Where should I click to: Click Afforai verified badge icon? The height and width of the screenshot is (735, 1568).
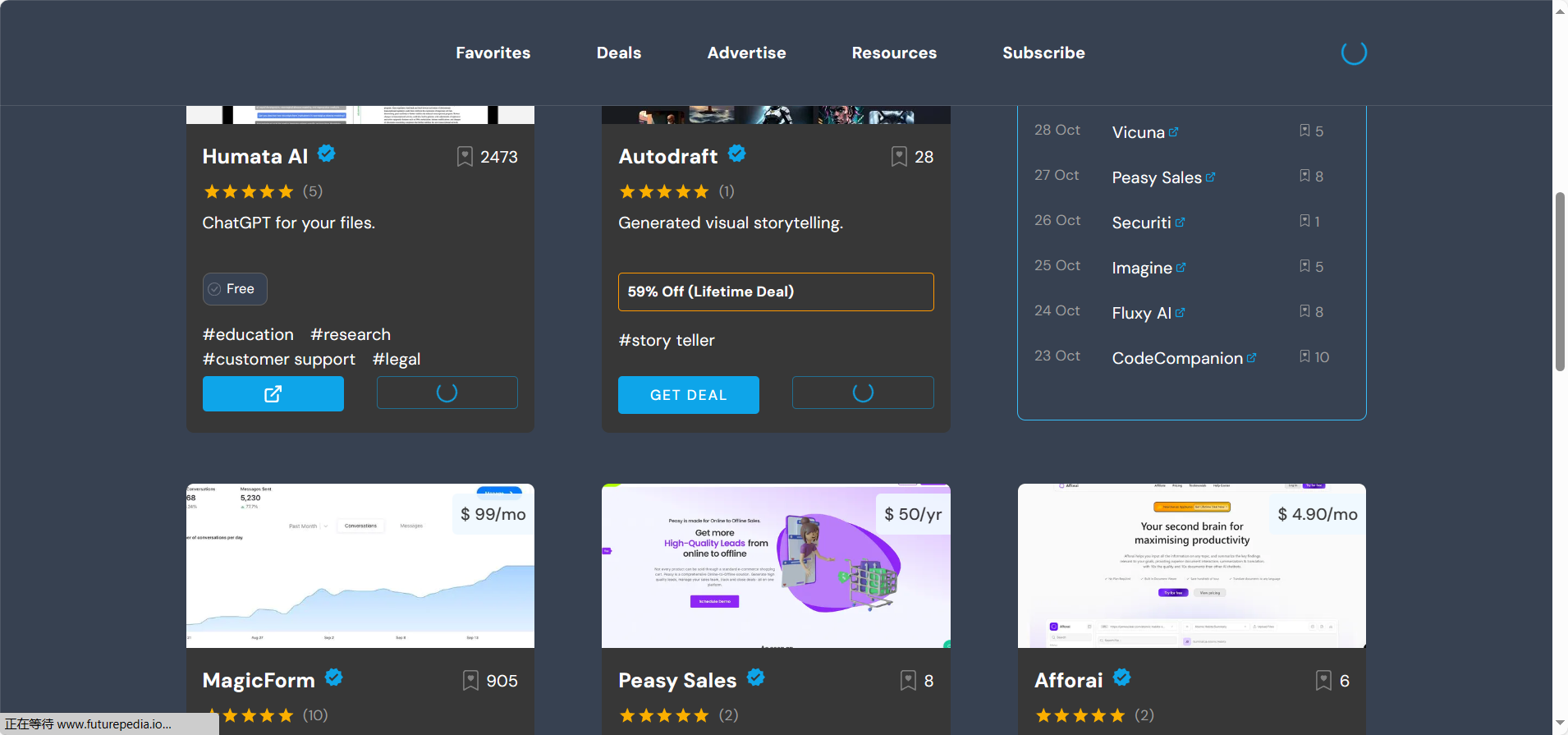[x=1122, y=678]
